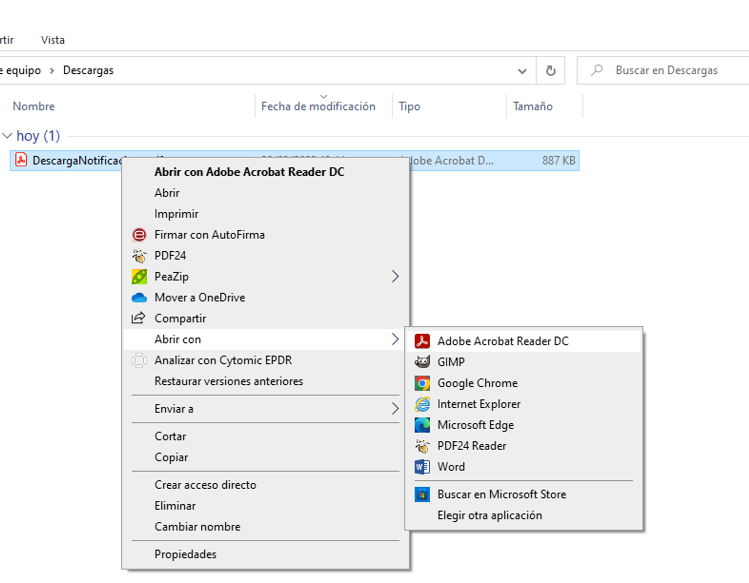
Task: Click the AutoFirma icon in context menu
Action: click(139, 235)
